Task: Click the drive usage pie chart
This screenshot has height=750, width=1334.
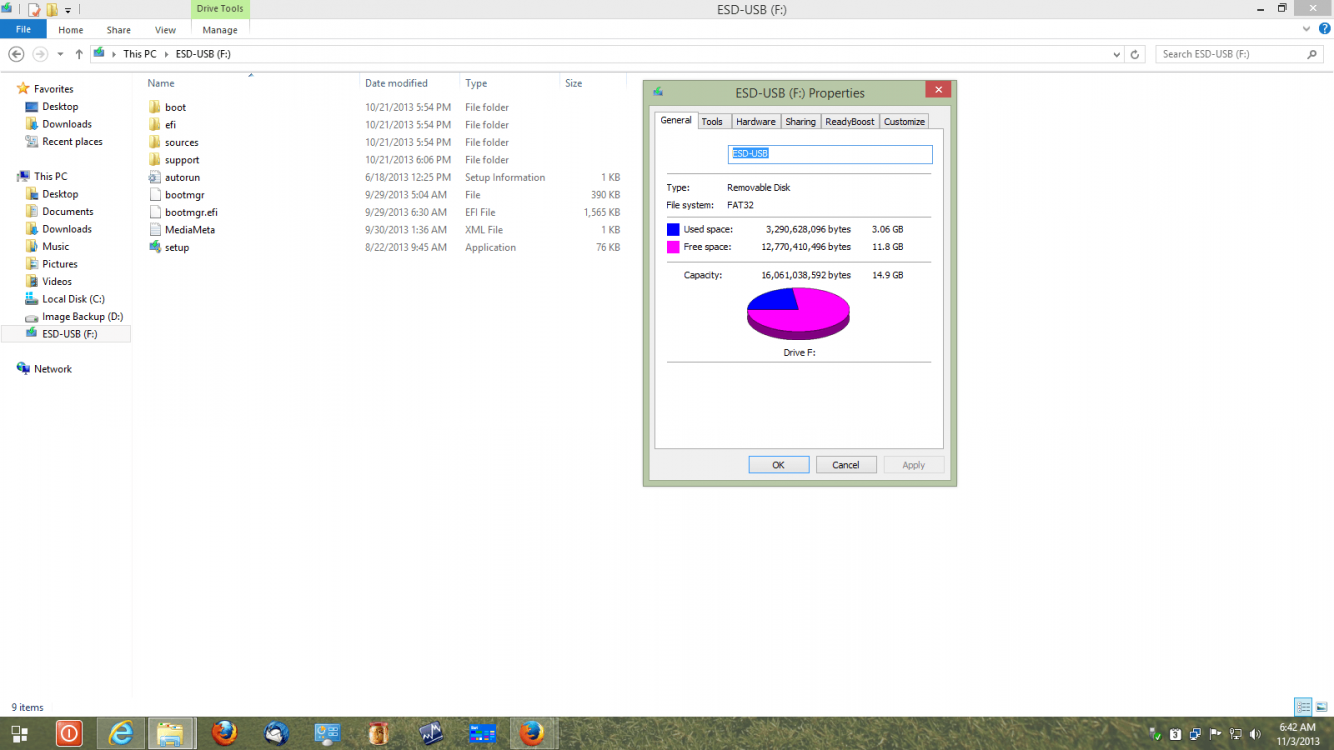Action: tap(798, 314)
